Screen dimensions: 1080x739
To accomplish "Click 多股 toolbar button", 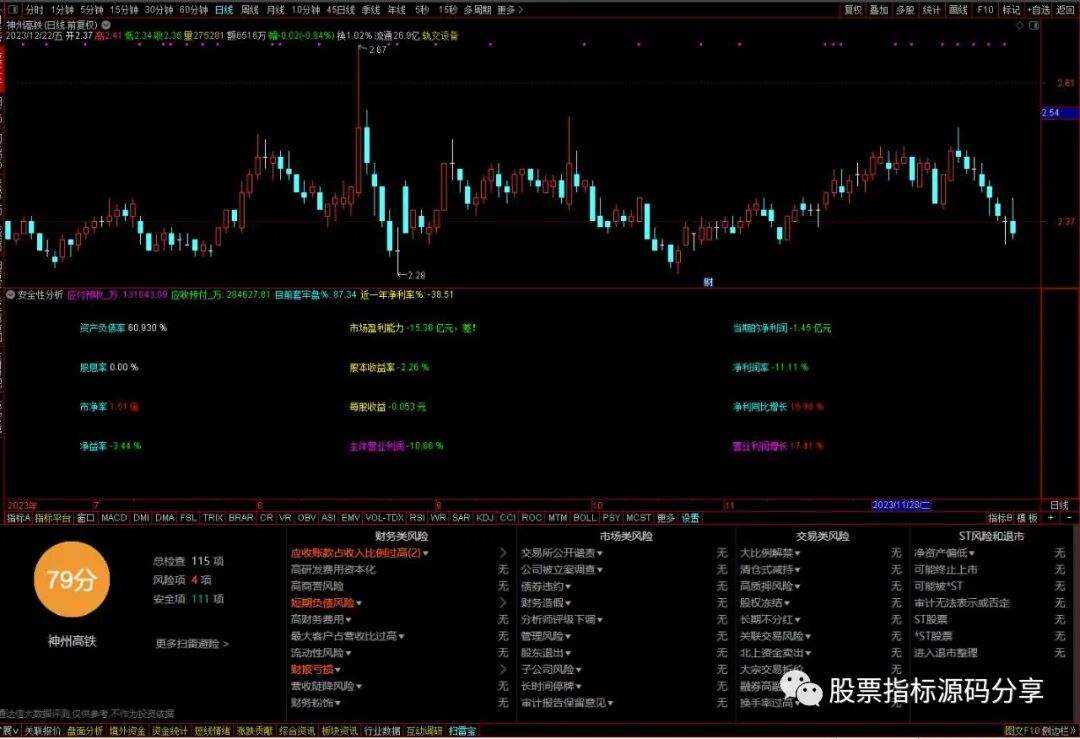I will tap(905, 10).
